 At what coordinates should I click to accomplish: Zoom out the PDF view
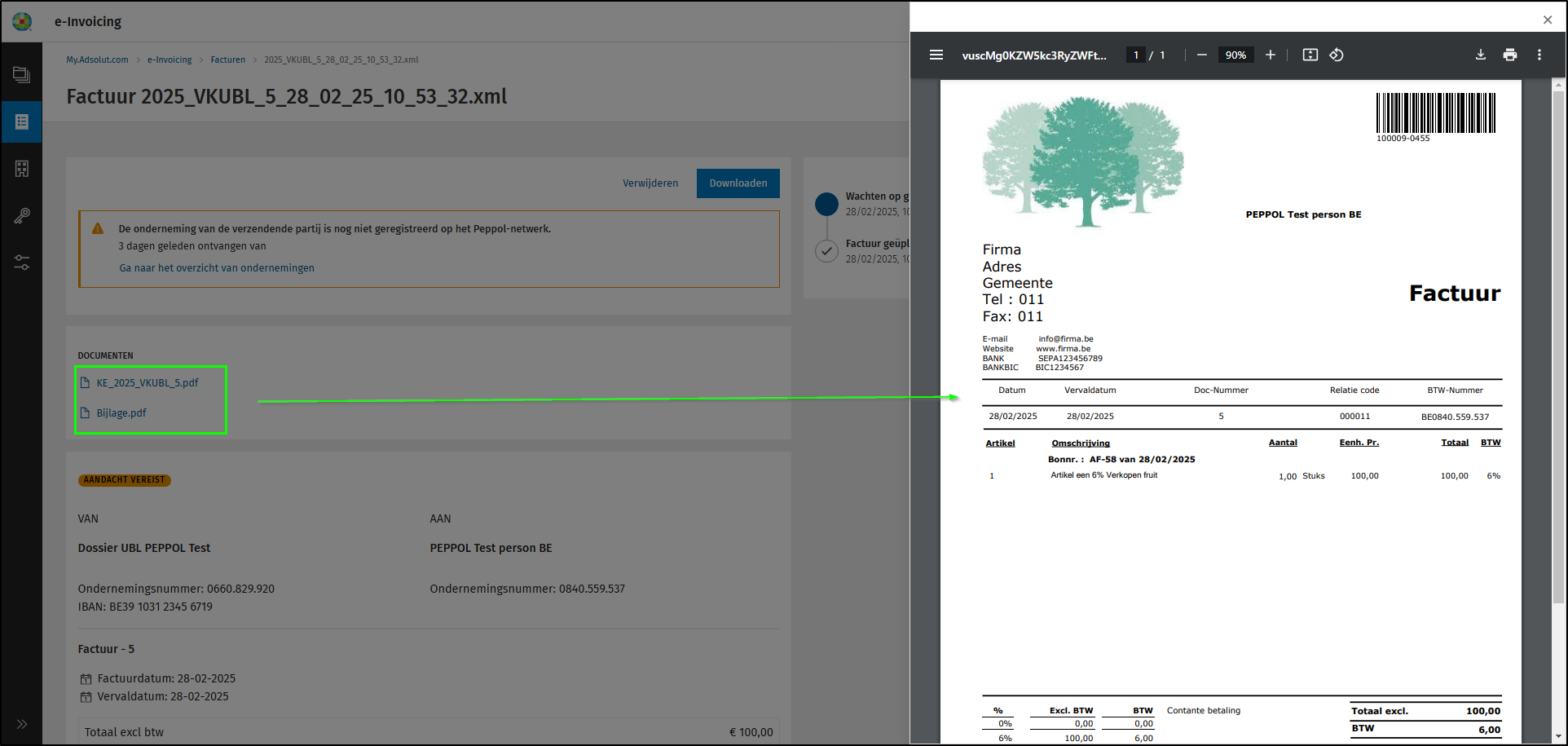click(1201, 55)
